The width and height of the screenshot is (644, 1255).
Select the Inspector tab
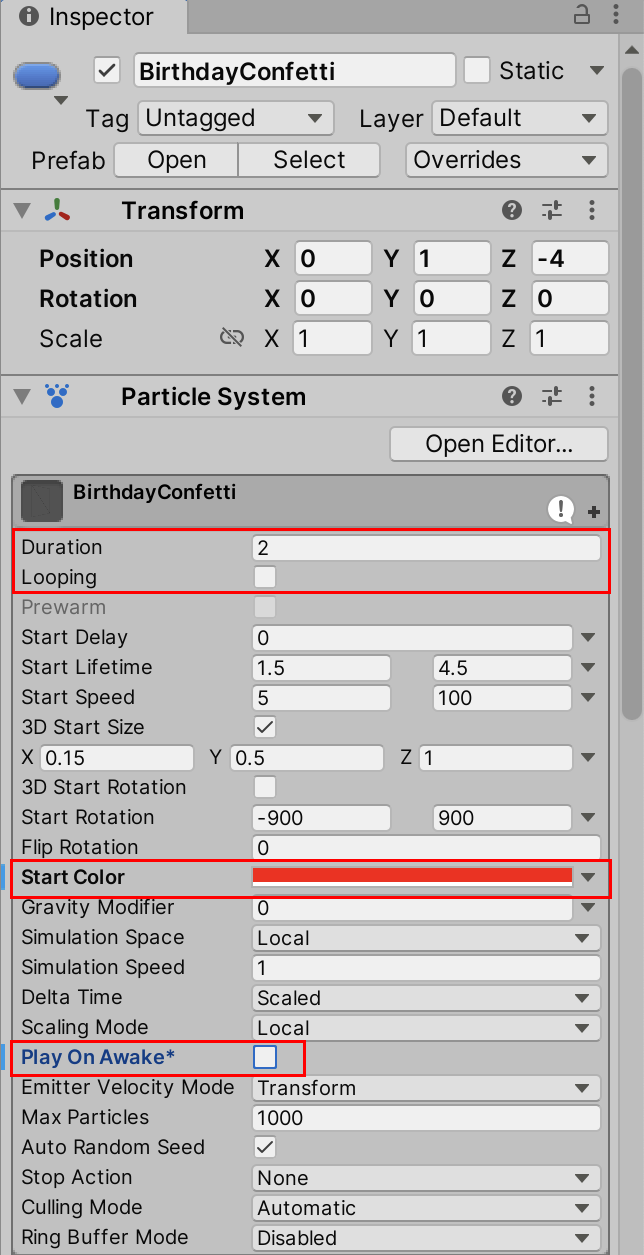(x=88, y=17)
